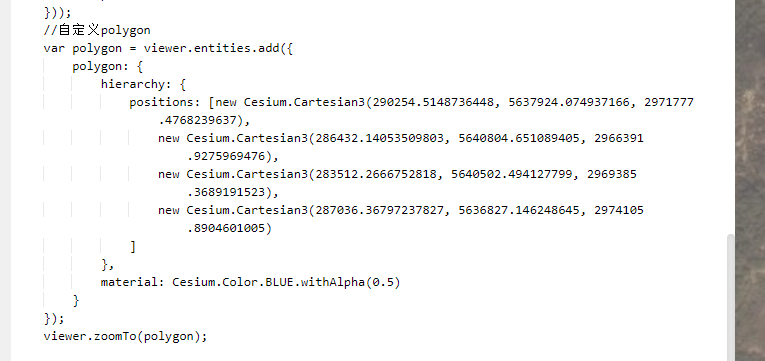Click the 'material' property keyword

[x=129, y=282]
